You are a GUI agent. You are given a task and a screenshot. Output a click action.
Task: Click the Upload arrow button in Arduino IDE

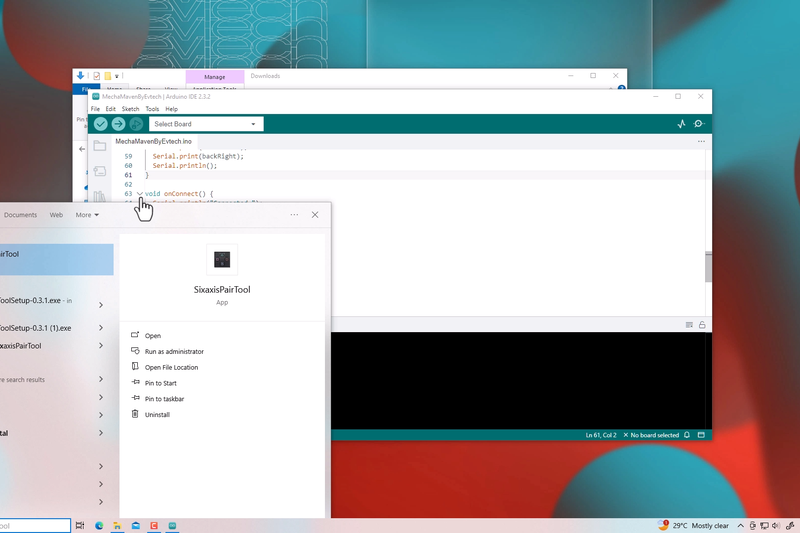tap(118, 124)
